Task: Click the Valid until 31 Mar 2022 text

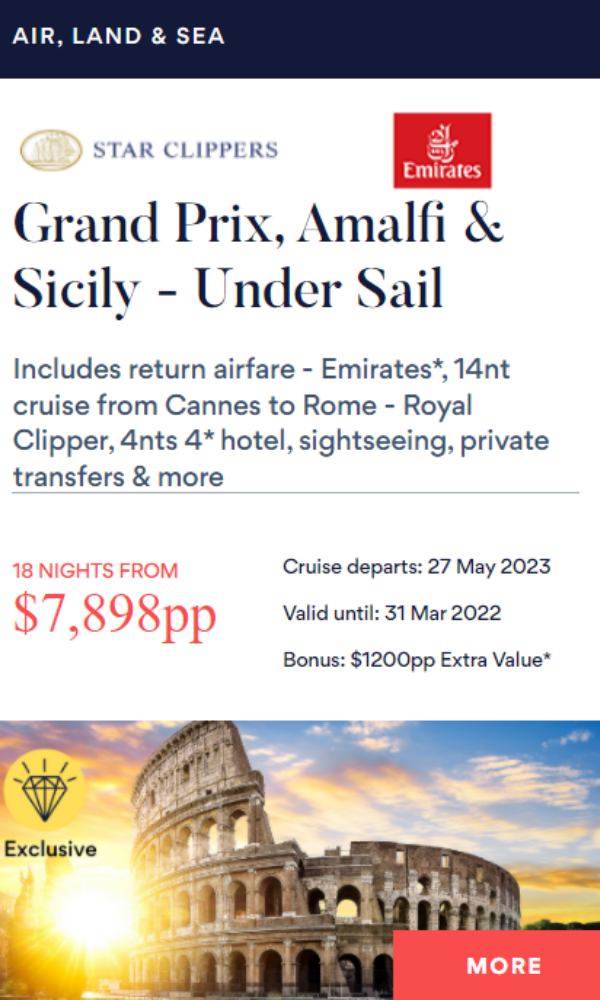Action: [391, 614]
